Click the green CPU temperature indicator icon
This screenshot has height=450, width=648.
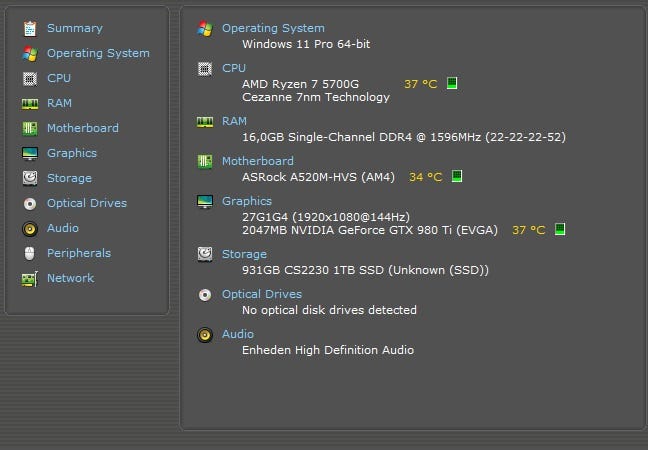coord(452,84)
